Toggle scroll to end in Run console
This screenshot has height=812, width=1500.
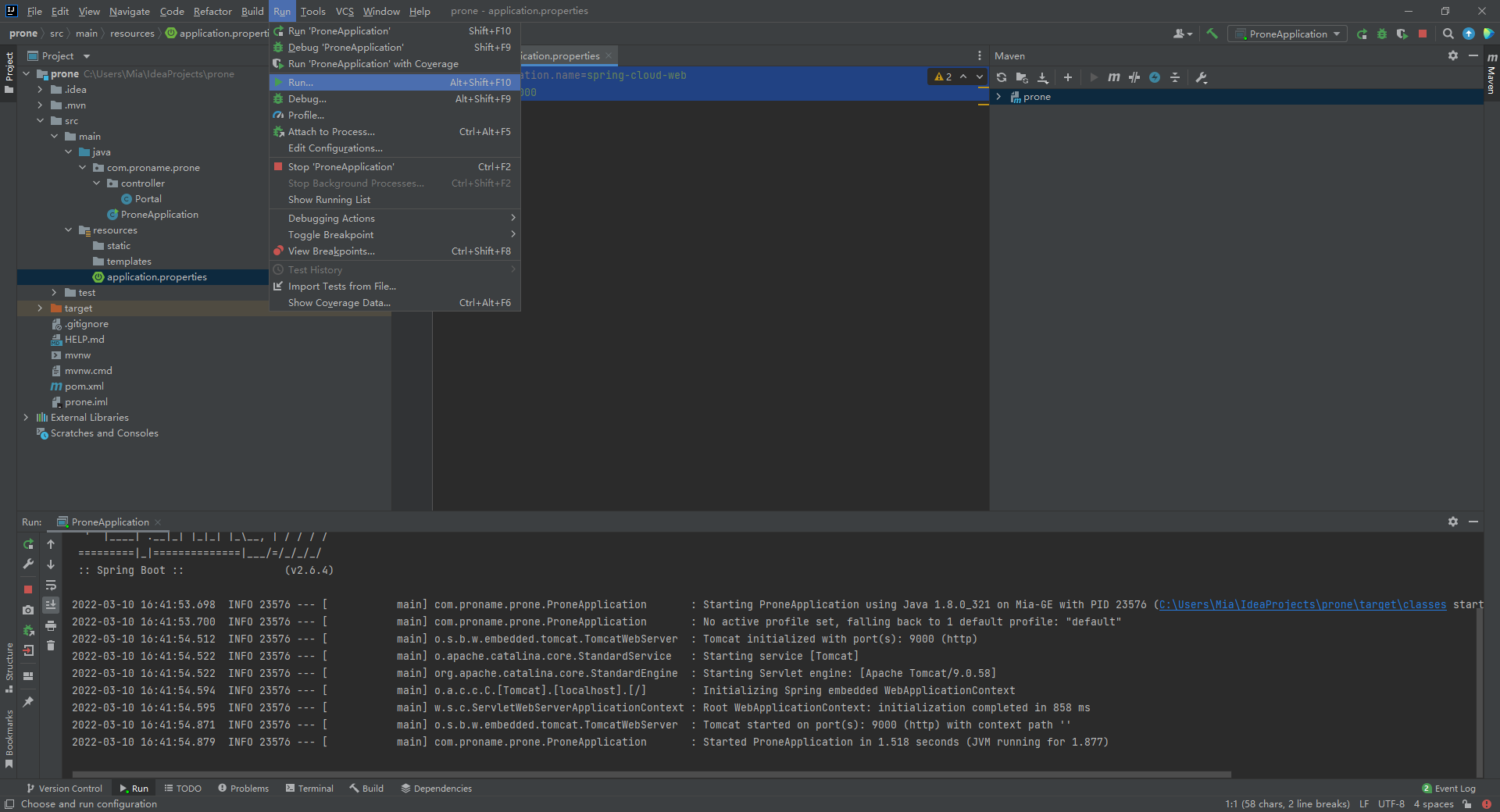point(51,604)
